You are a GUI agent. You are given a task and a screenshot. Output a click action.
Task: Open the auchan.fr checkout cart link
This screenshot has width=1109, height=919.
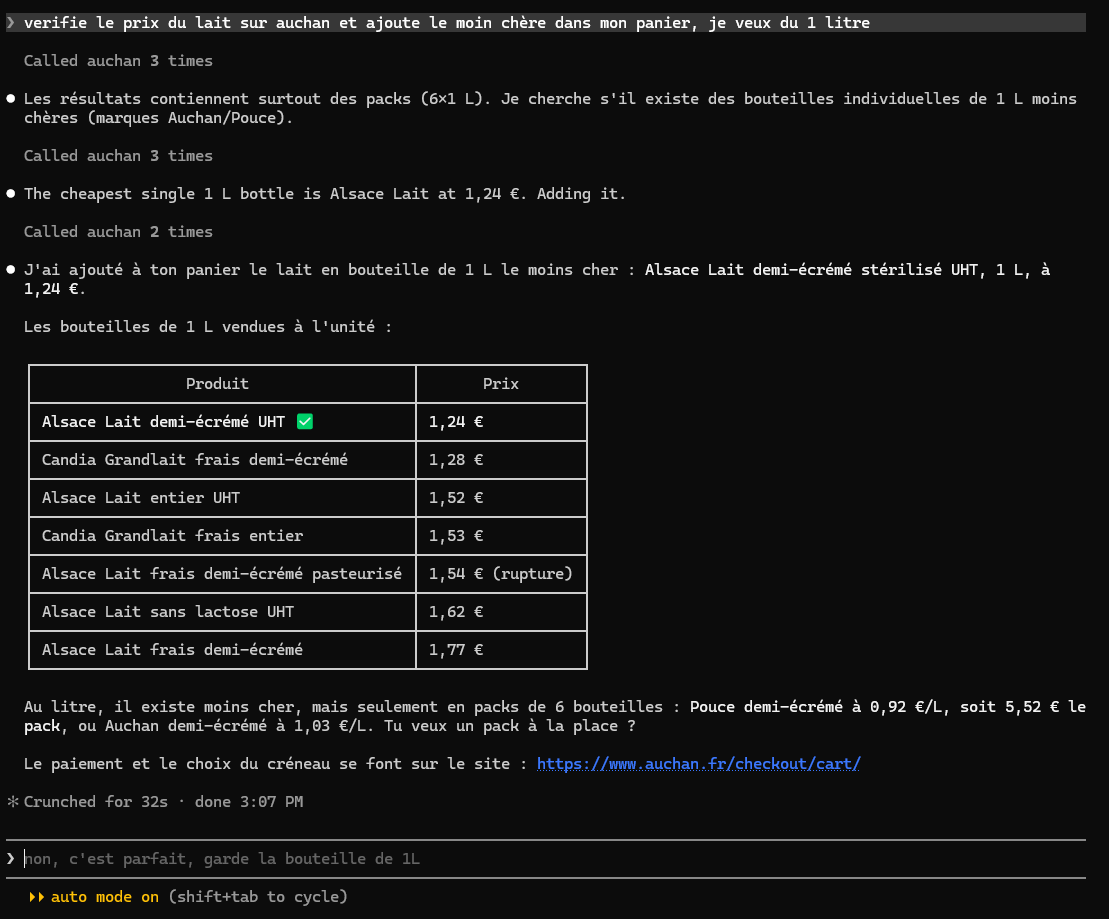click(x=699, y=764)
